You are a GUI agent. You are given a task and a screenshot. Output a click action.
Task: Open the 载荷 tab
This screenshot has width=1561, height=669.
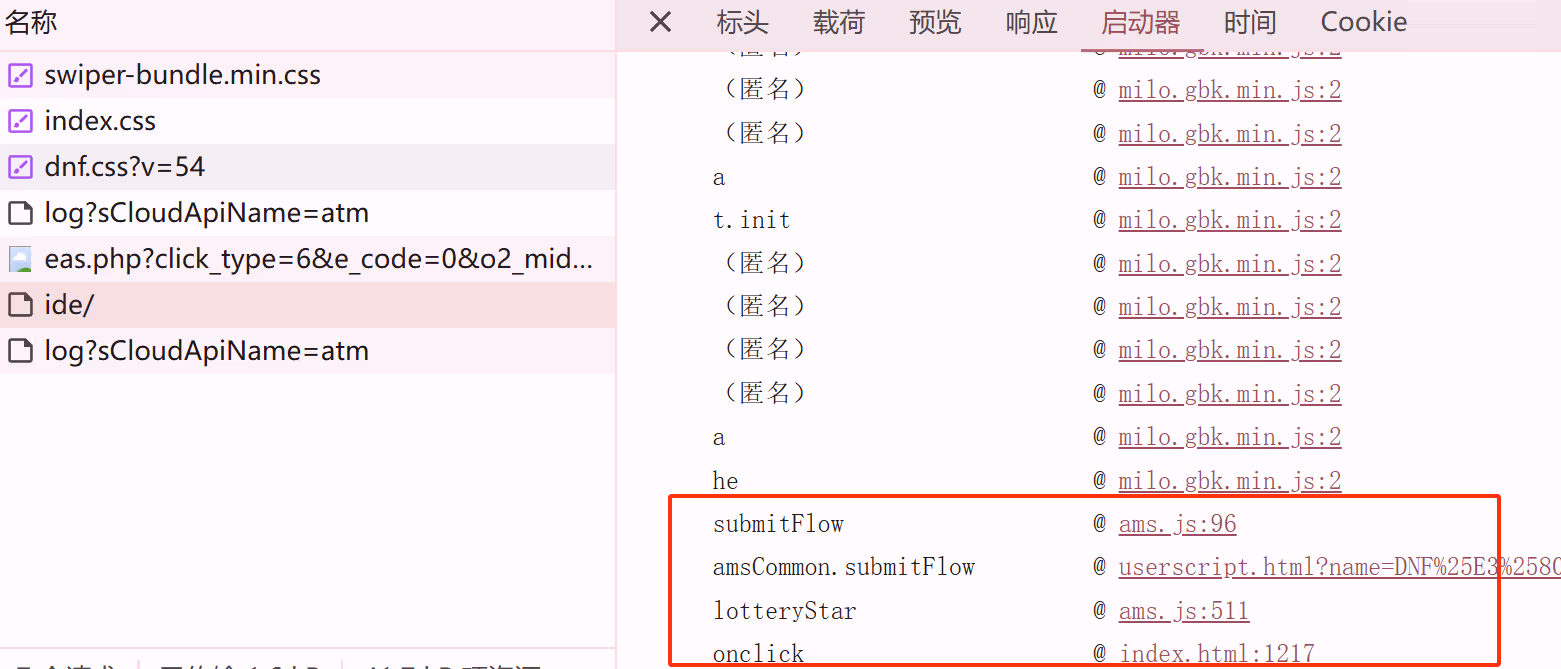coord(838,22)
